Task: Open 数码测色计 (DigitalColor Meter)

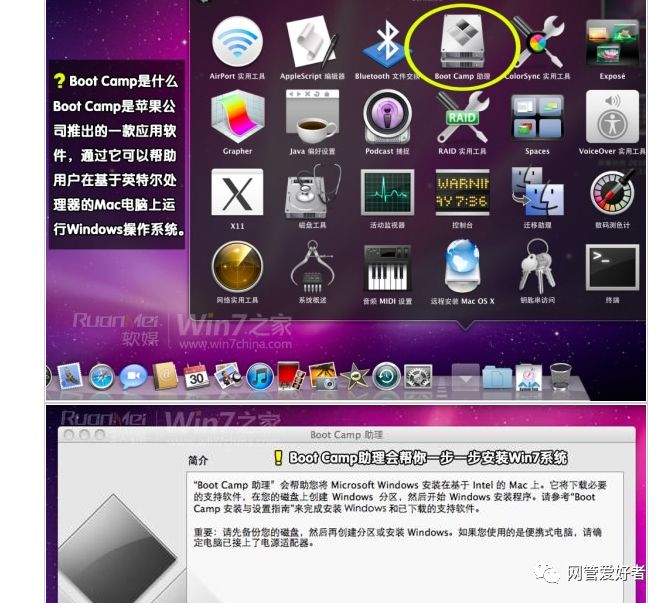Action: (x=612, y=192)
